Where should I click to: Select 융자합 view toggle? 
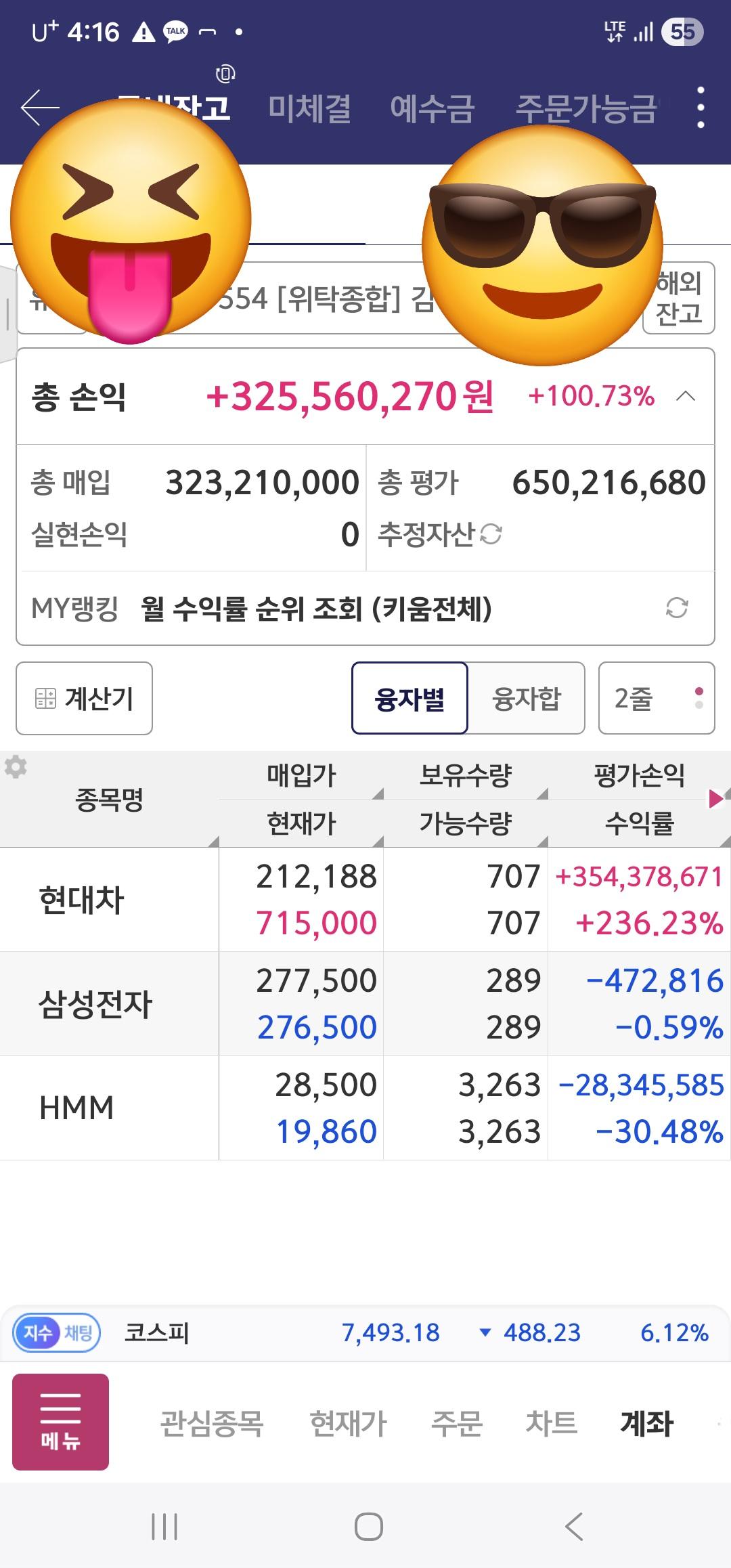[527, 698]
